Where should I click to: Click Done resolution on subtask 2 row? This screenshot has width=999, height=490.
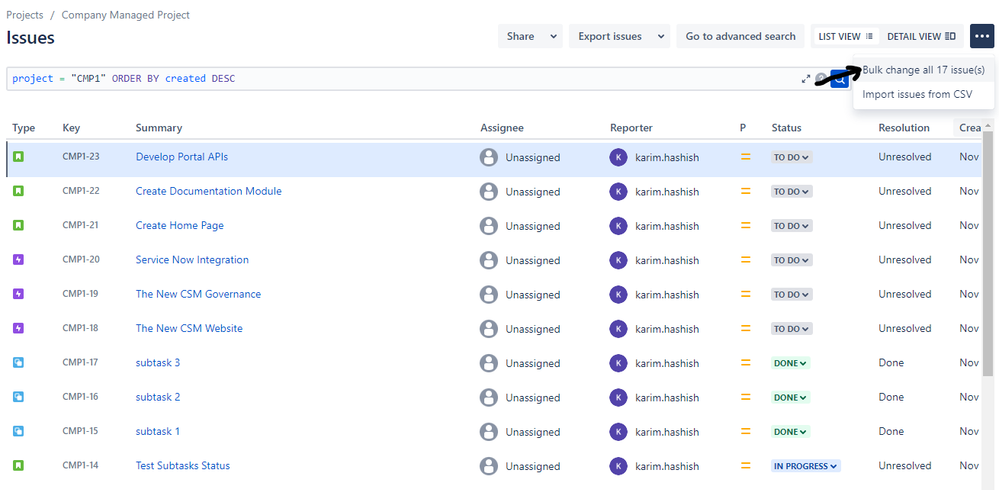click(891, 397)
